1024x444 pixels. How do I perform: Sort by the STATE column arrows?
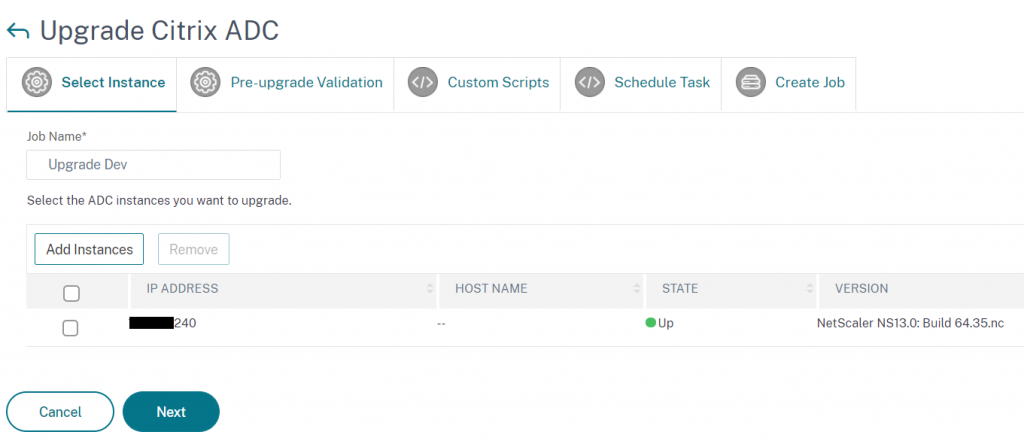pyautogui.click(x=810, y=289)
